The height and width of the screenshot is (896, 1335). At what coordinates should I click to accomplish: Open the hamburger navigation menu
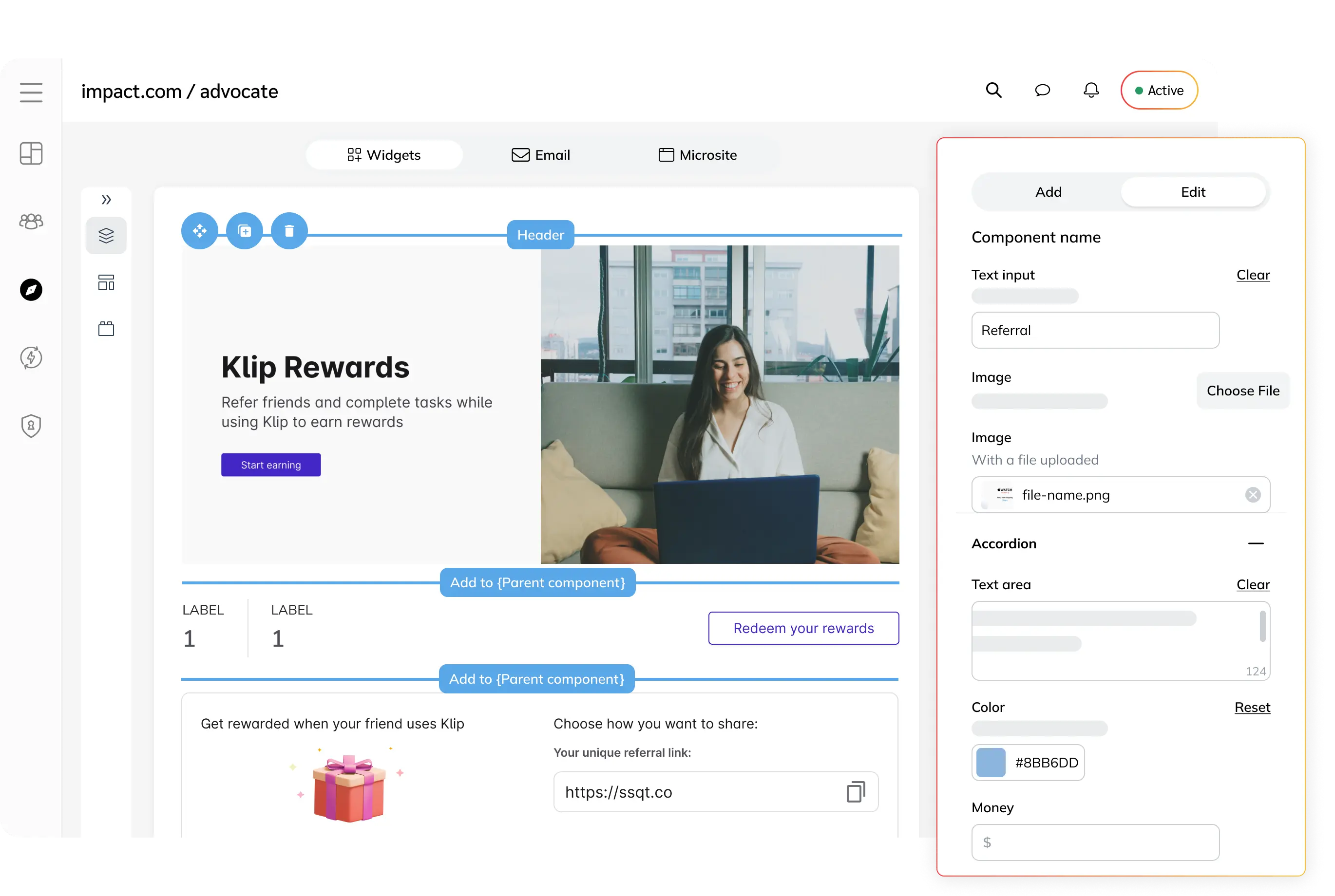click(x=31, y=92)
